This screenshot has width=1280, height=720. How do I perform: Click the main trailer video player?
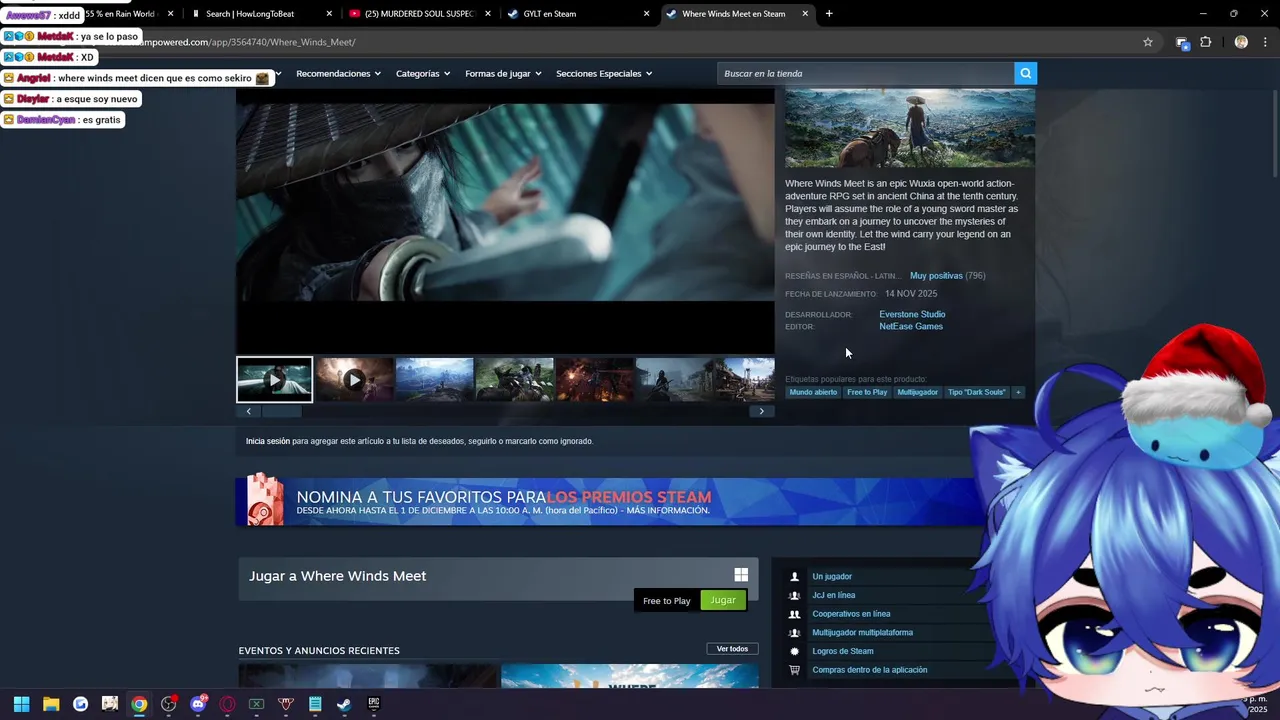505,221
